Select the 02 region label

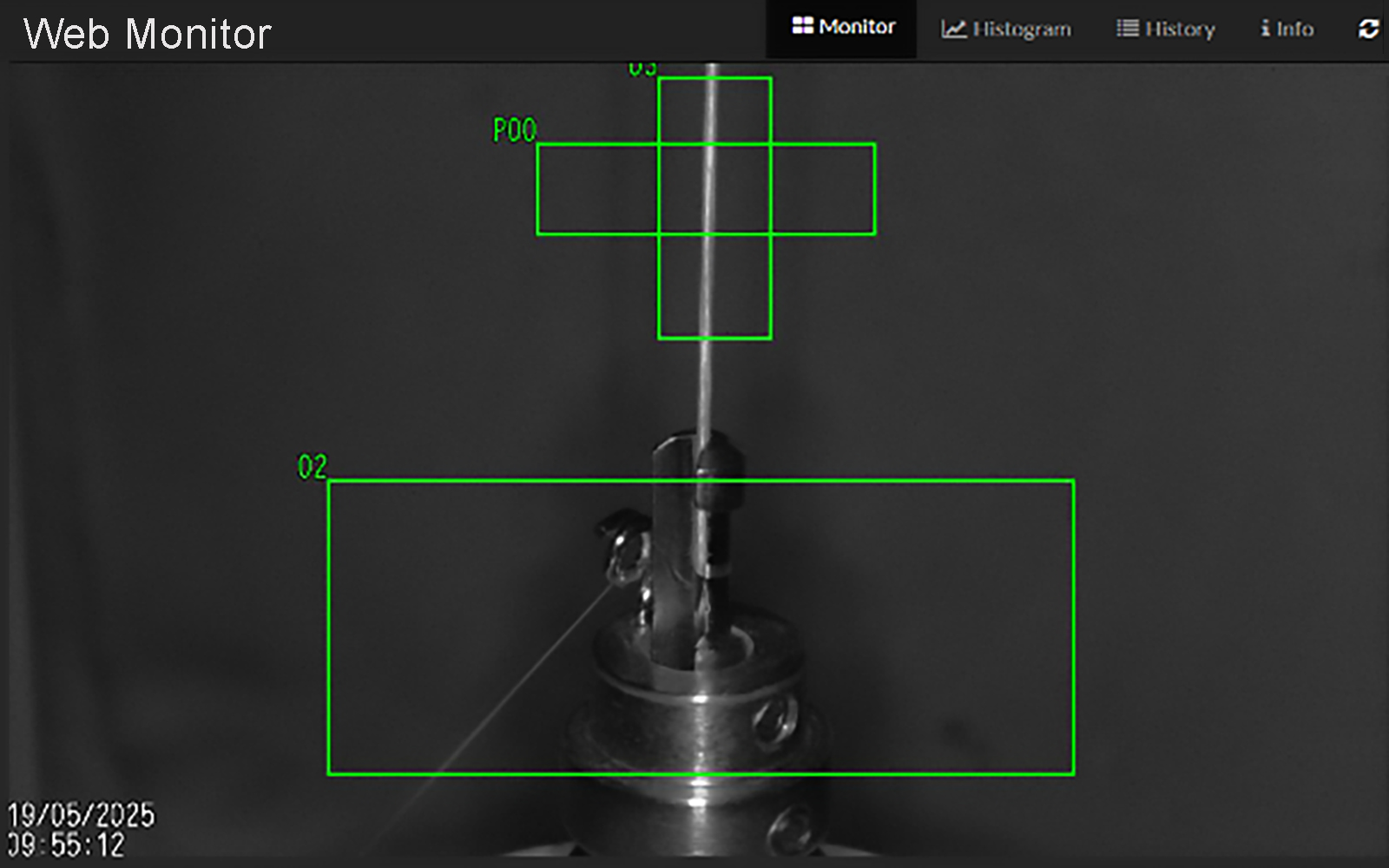pyautogui.click(x=313, y=467)
